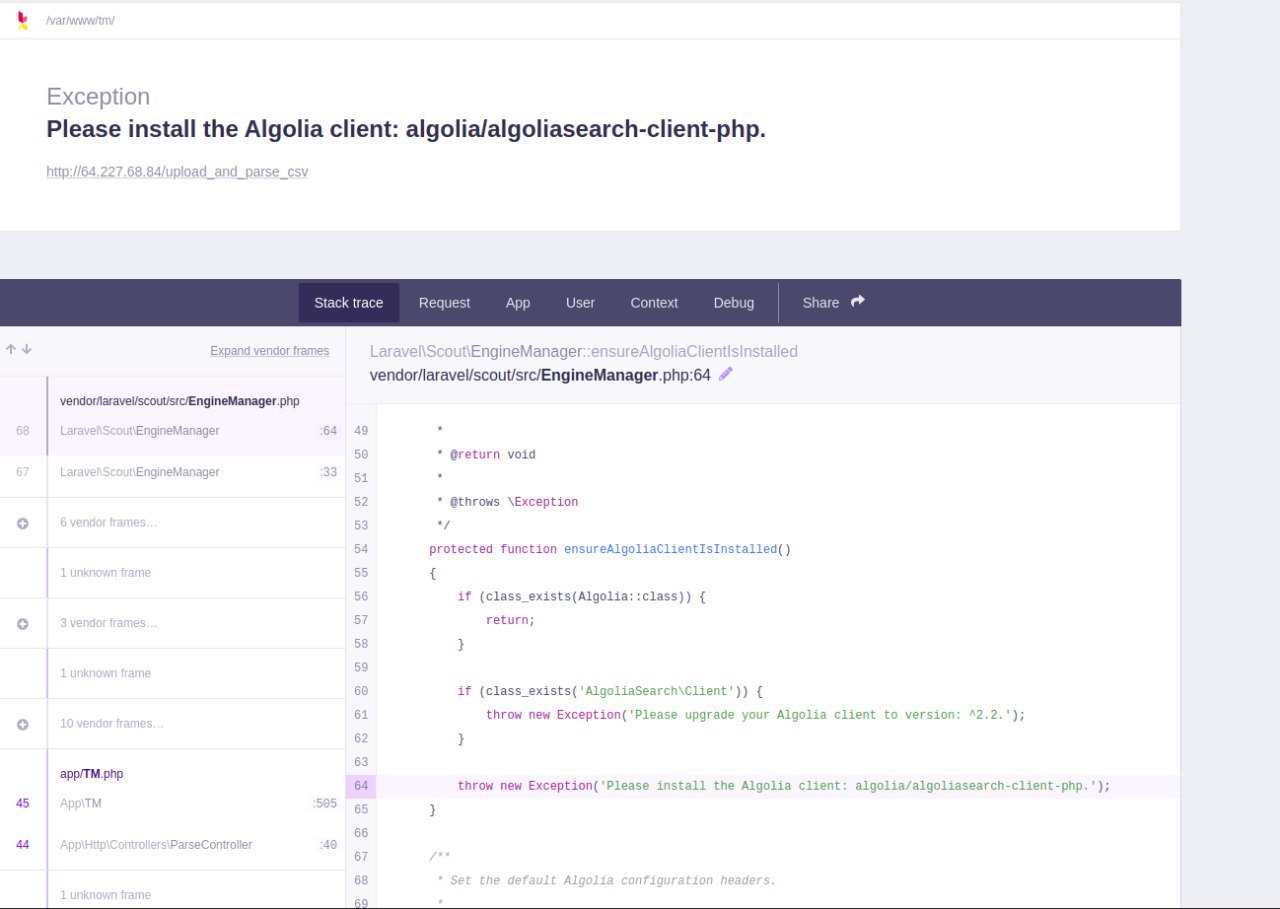Click code line 52 @throws \Exception

click(x=507, y=502)
